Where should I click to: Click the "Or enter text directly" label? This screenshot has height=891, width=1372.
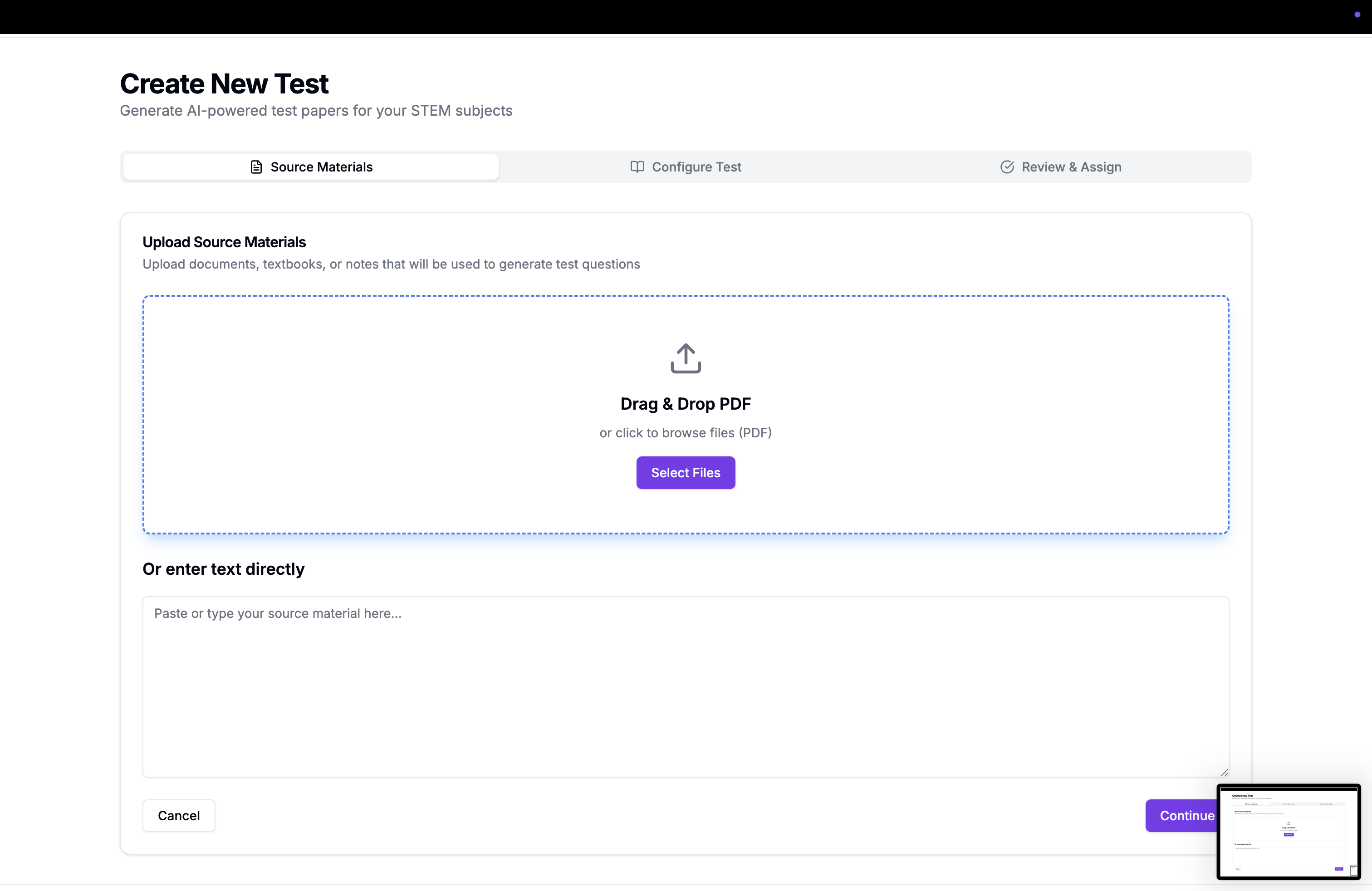point(224,569)
